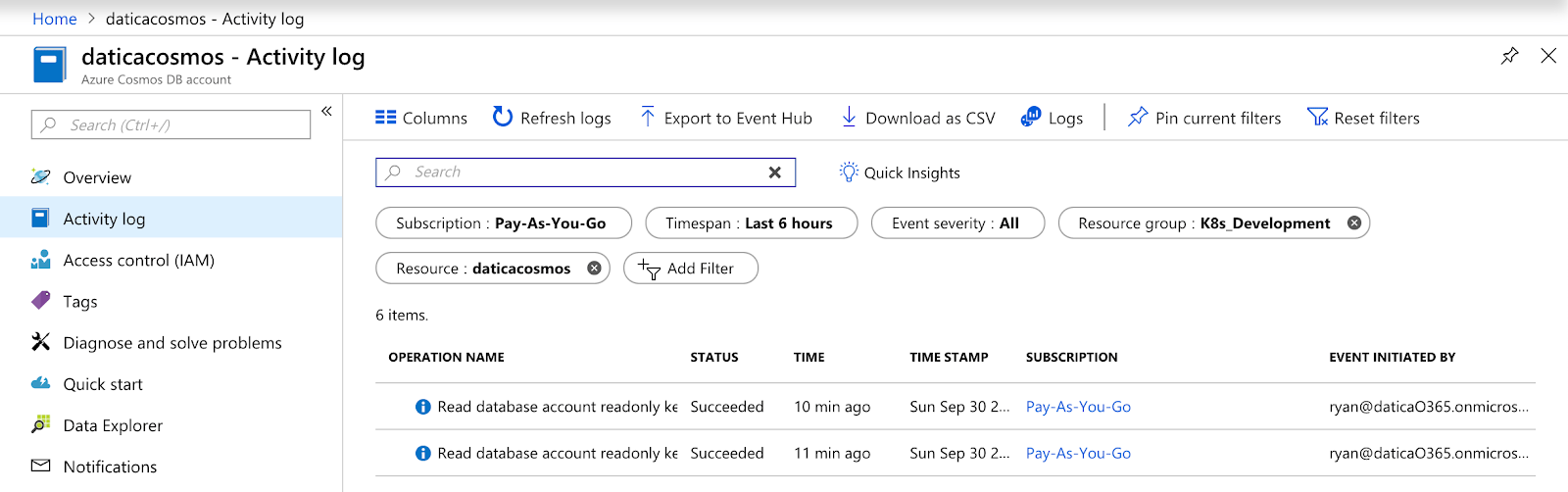Open the Event severity filter
The width and height of the screenshot is (1568, 492).
(956, 223)
